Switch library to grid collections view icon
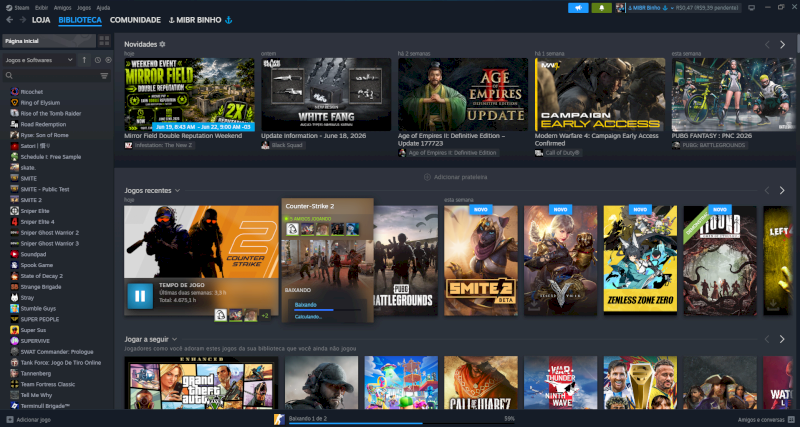 click(104, 41)
